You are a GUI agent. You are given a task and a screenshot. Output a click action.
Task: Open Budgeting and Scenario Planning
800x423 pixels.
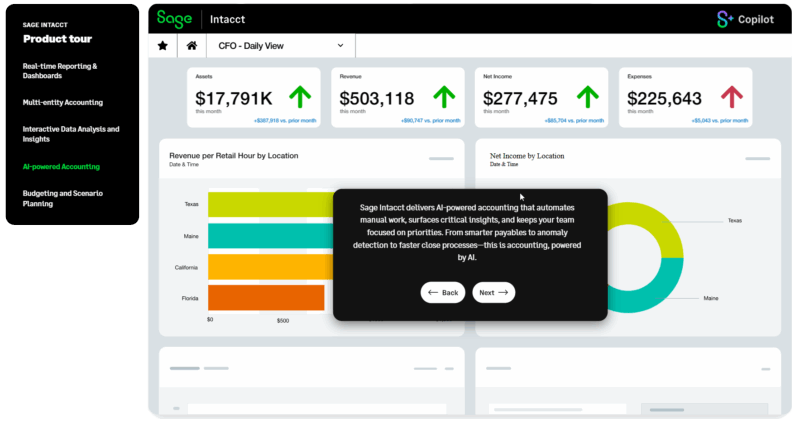pyautogui.click(x=63, y=198)
